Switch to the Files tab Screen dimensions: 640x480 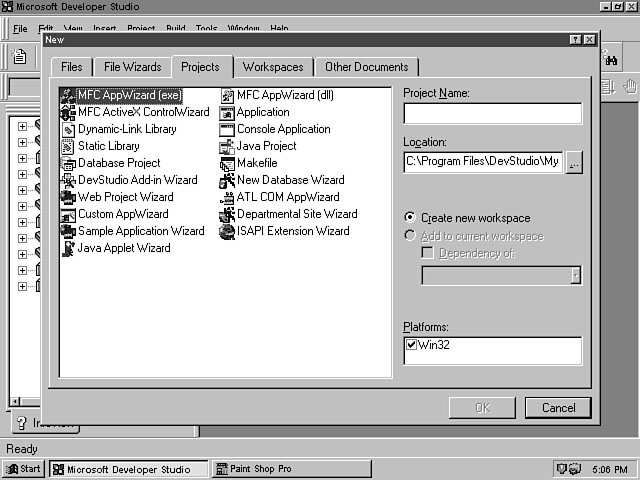tap(72, 67)
